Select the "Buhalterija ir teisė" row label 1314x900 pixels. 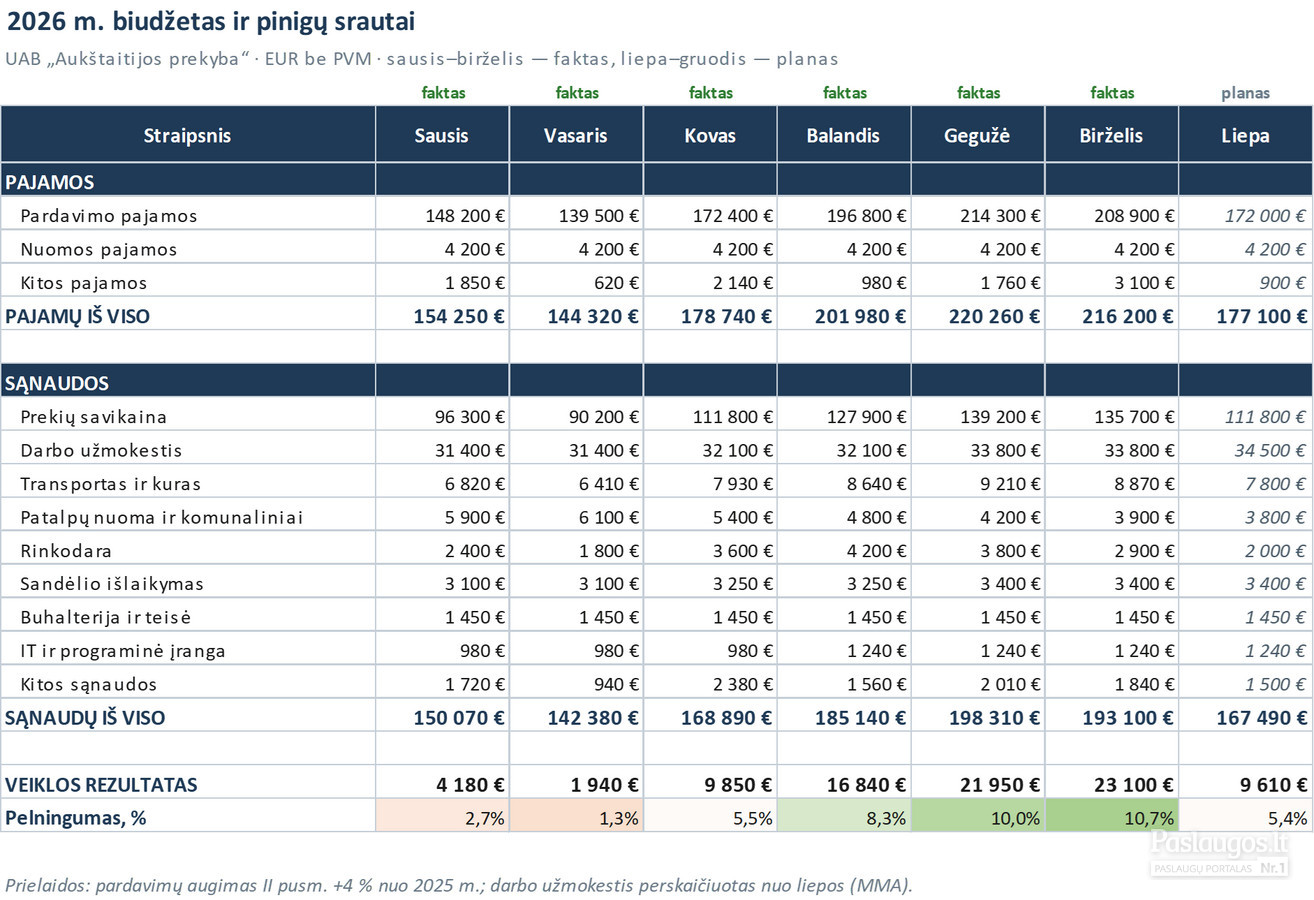point(106,617)
